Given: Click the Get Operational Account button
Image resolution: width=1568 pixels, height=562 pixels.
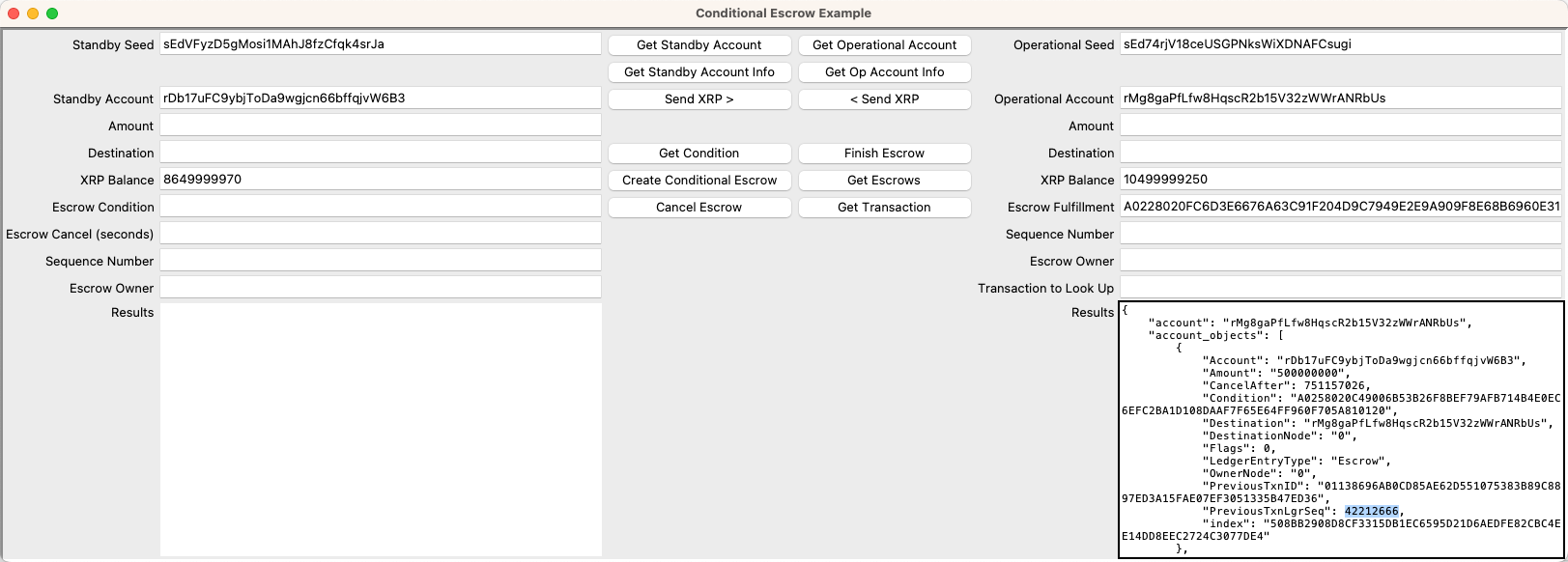Looking at the screenshot, I should click(884, 44).
